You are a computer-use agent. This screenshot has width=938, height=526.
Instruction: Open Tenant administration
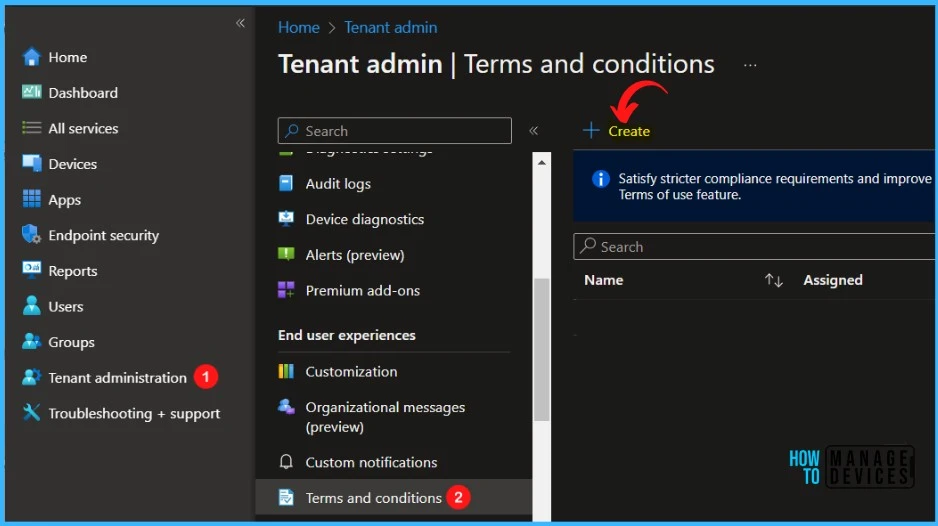(x=117, y=378)
